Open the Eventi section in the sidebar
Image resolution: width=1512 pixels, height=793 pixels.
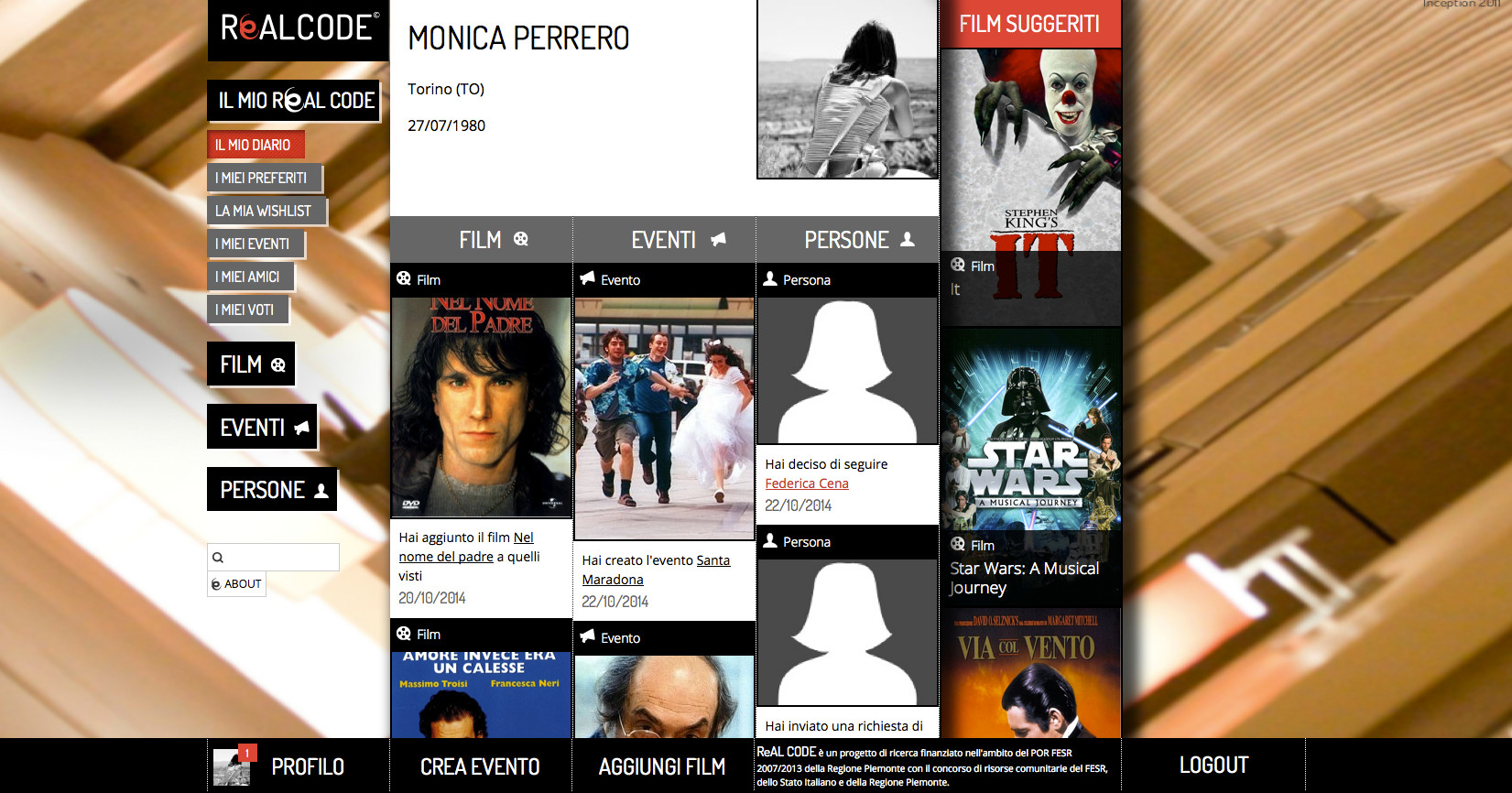[x=261, y=427]
